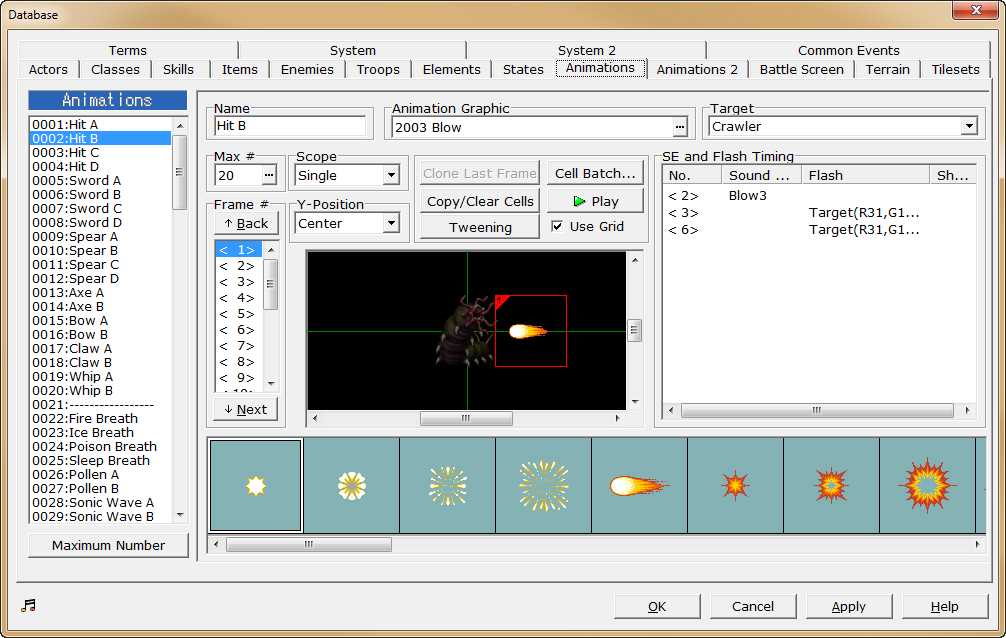Viewport: 1006px width, 638px height.
Task: Click the Tweening button
Action: pyautogui.click(x=479, y=226)
